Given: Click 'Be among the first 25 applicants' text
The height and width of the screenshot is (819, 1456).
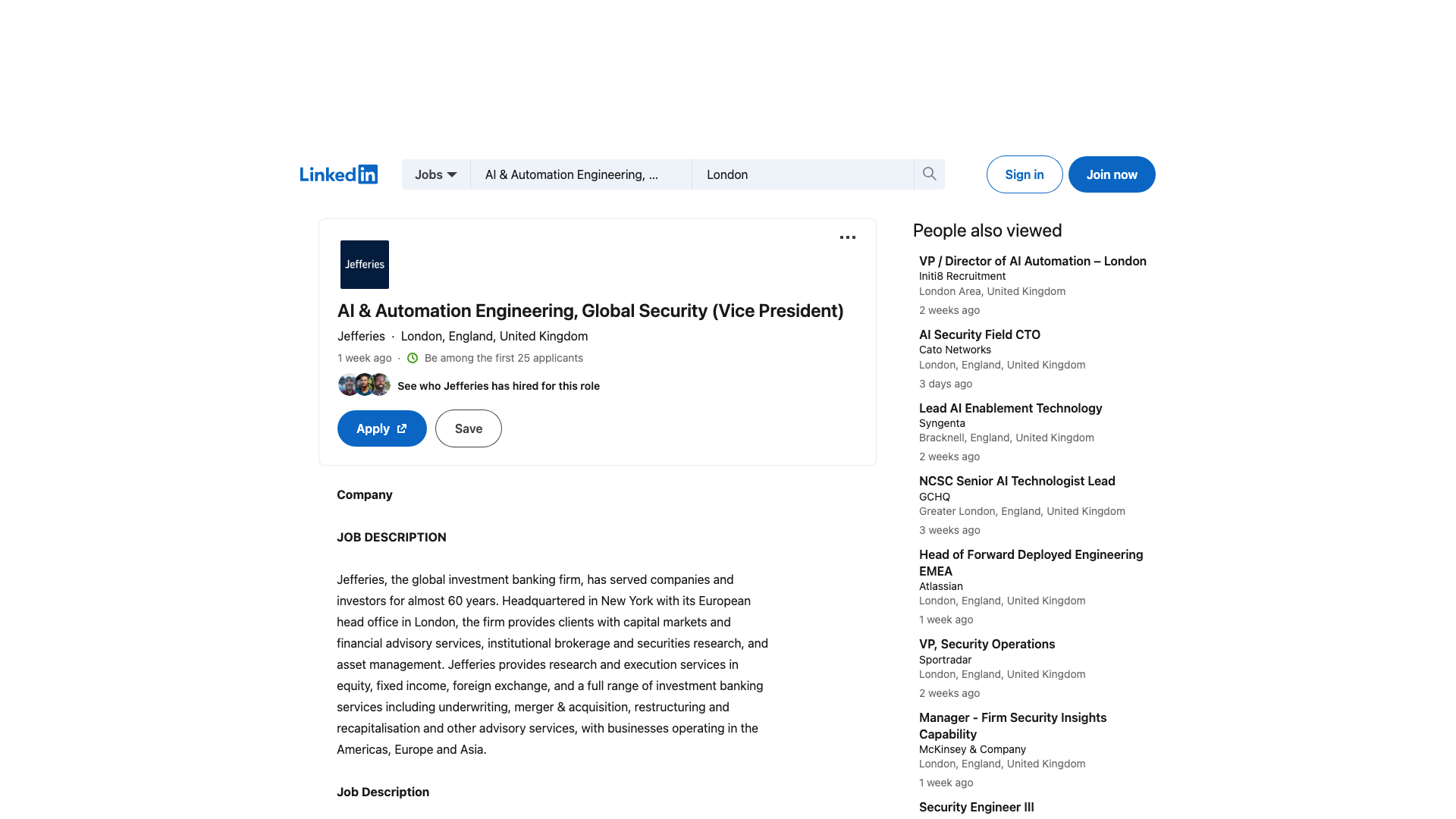Looking at the screenshot, I should click(504, 358).
